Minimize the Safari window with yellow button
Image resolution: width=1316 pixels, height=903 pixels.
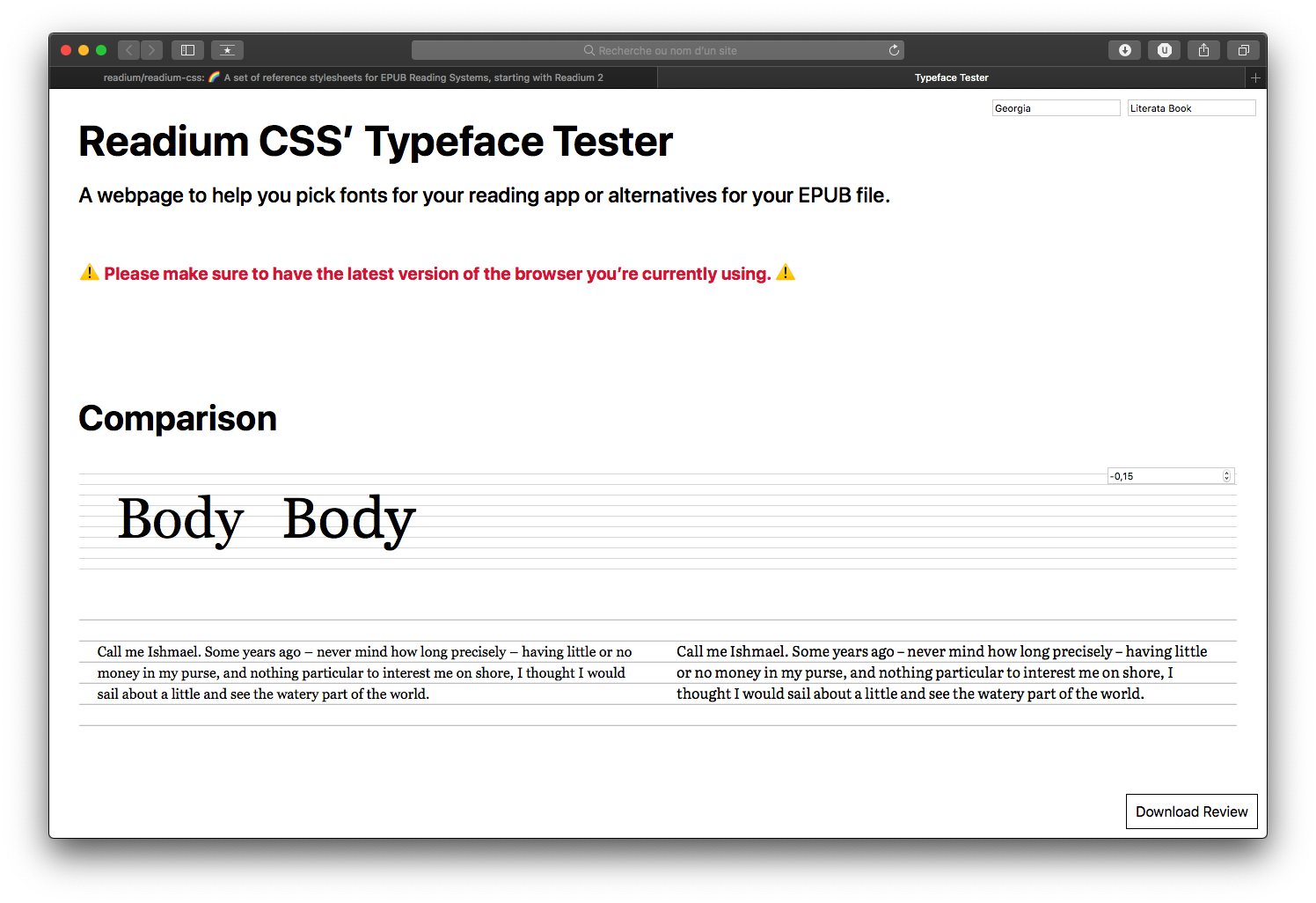pos(84,50)
